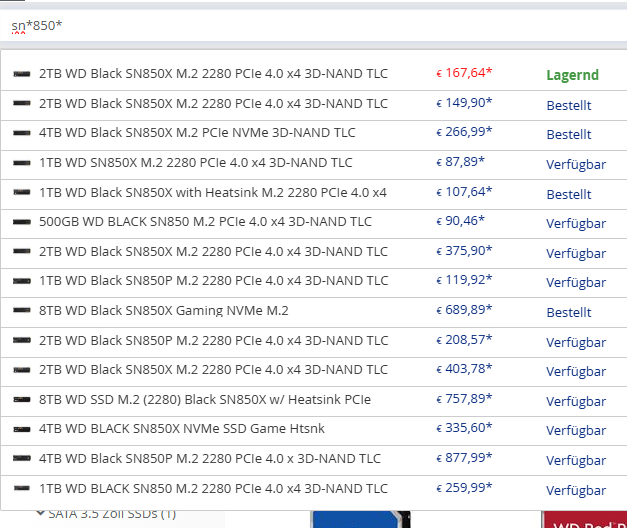This screenshot has height=528, width=627.
Task: Click SSD thumbnail icon of €167,64 row
Action: 22,74
